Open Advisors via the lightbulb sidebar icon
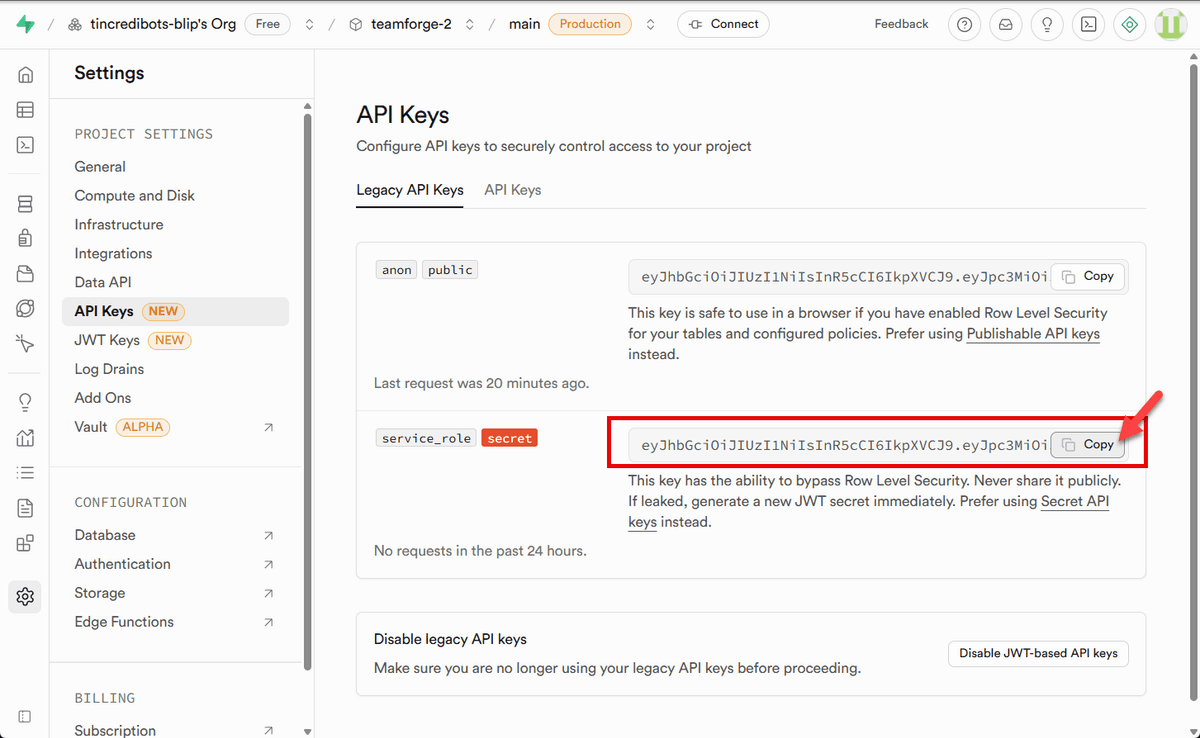 pos(25,401)
